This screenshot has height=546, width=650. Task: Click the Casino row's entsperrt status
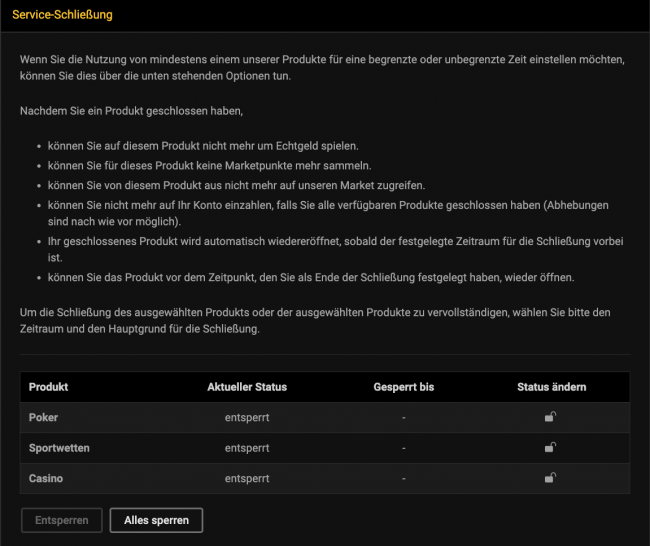[x=247, y=478]
